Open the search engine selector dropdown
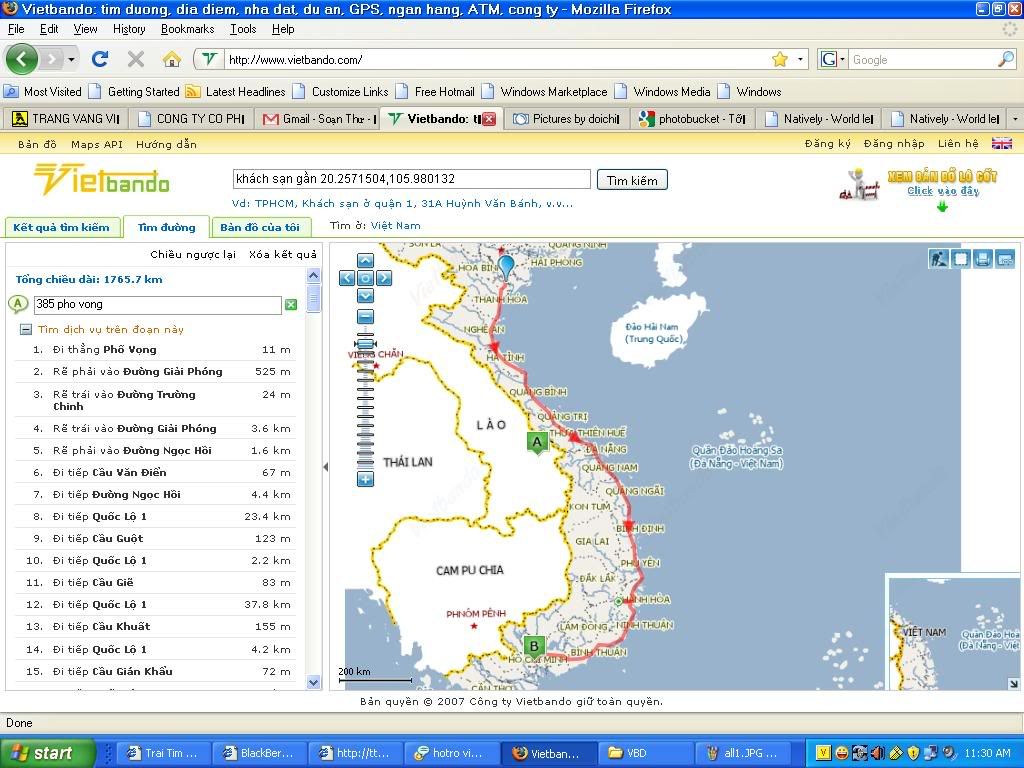The width and height of the screenshot is (1024, 768). point(833,59)
